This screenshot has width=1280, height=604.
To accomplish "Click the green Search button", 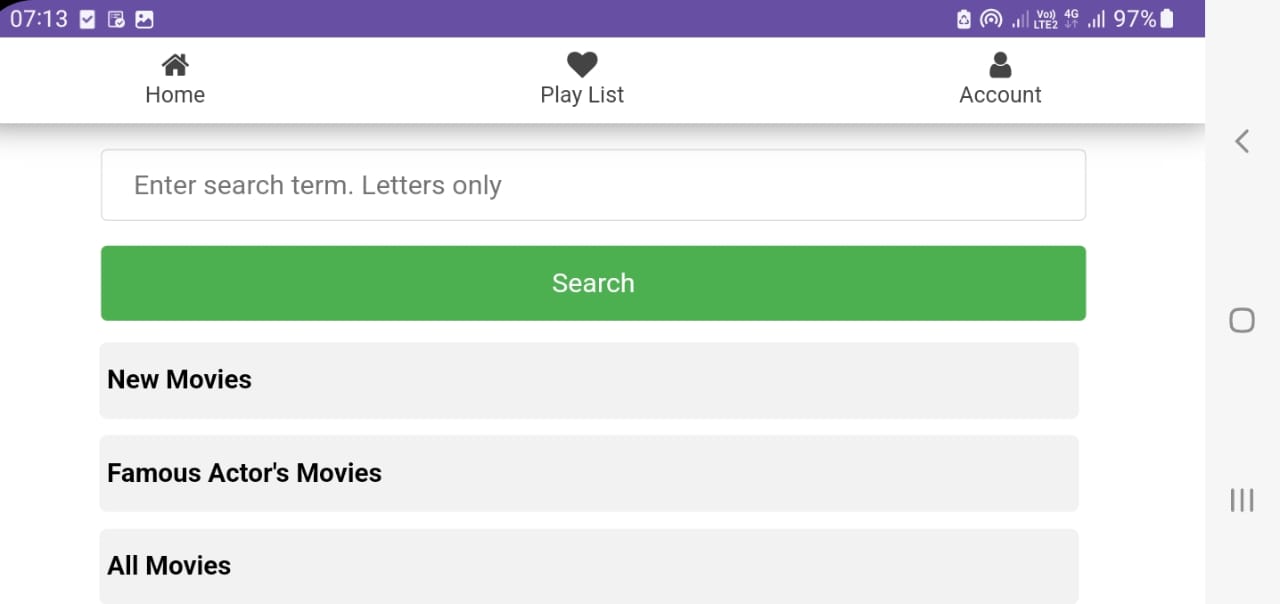I will point(593,283).
